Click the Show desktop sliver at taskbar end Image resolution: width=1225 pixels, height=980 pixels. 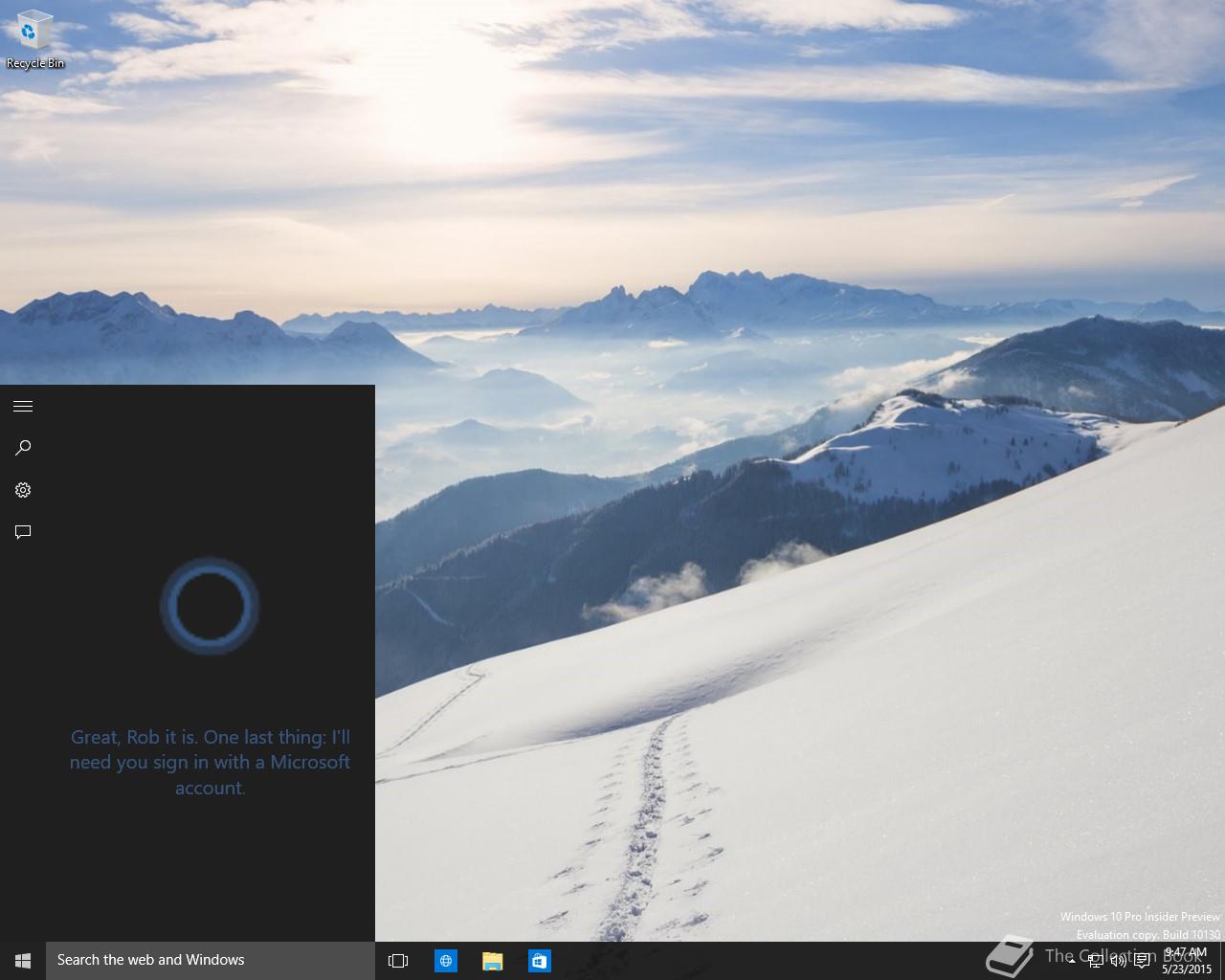(1222, 961)
